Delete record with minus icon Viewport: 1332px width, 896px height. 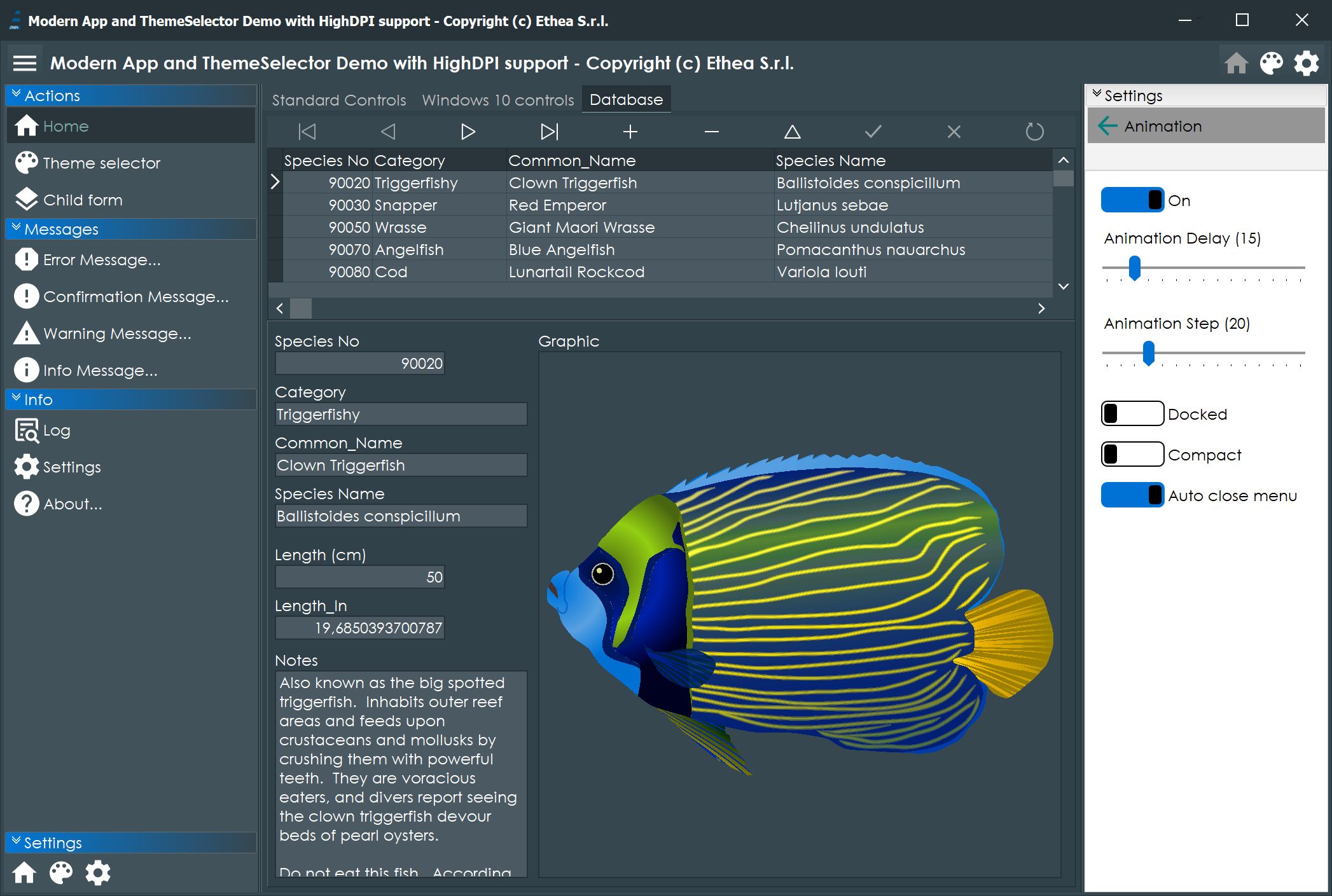pos(711,132)
